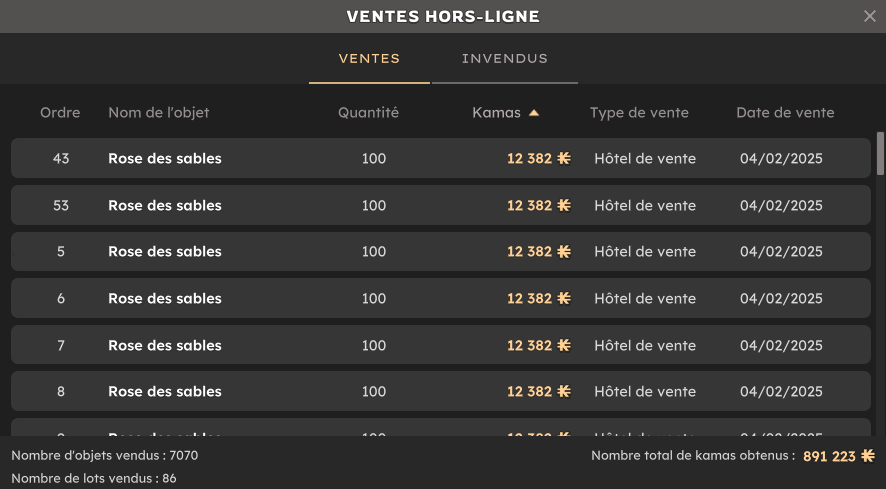Sort by Nom de l'objet column header
This screenshot has width=886, height=489.
tap(158, 113)
